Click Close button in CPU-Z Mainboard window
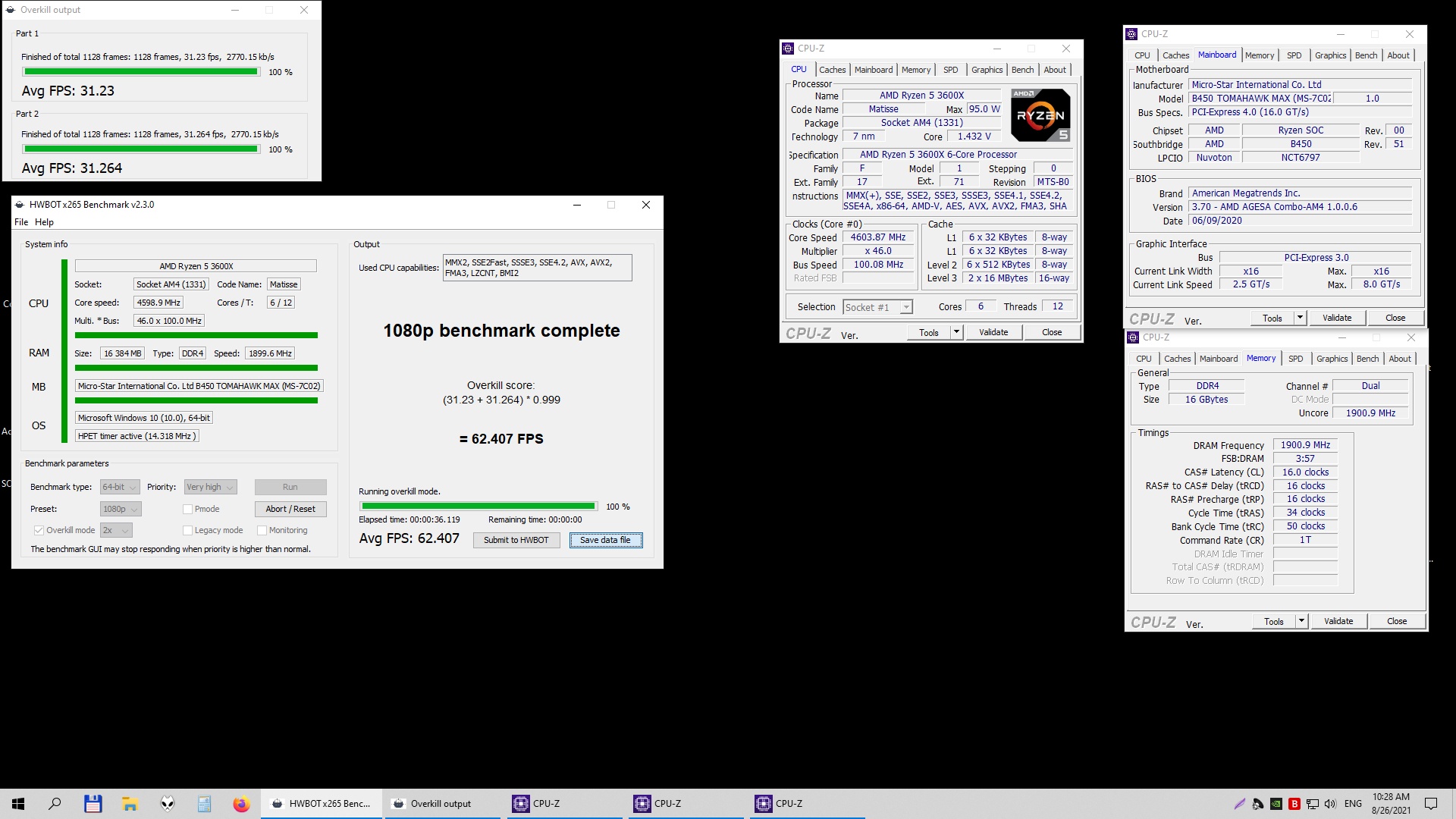This screenshot has width=1456, height=819. [1395, 318]
